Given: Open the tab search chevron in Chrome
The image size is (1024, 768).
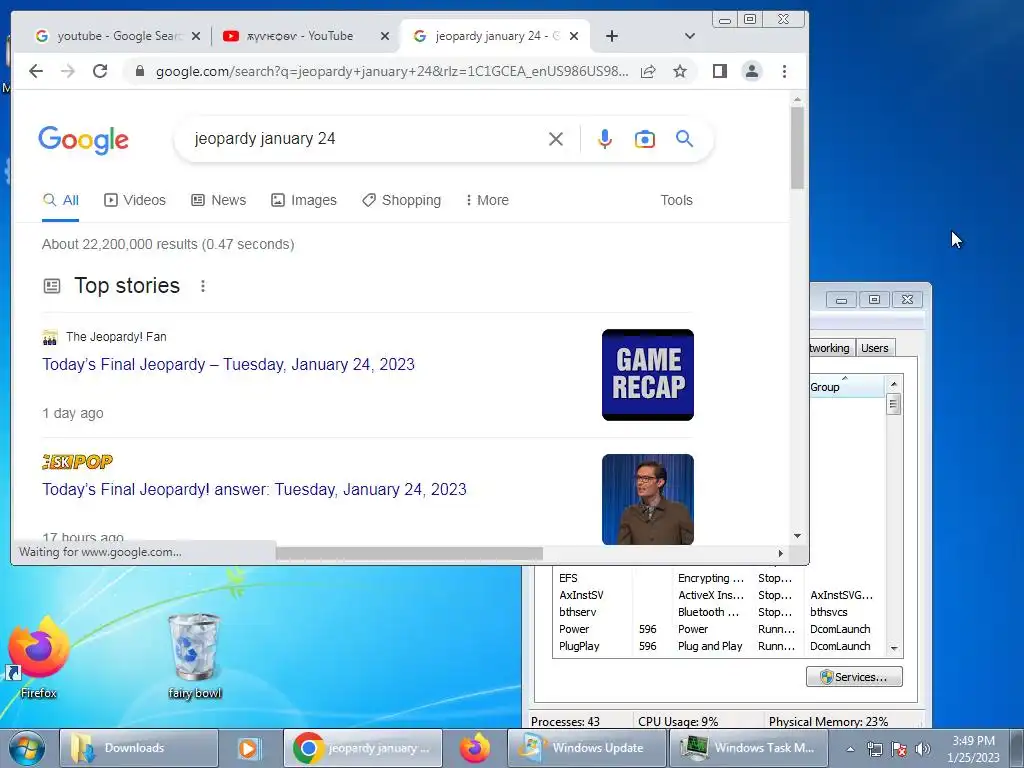Looking at the screenshot, I should 690,36.
